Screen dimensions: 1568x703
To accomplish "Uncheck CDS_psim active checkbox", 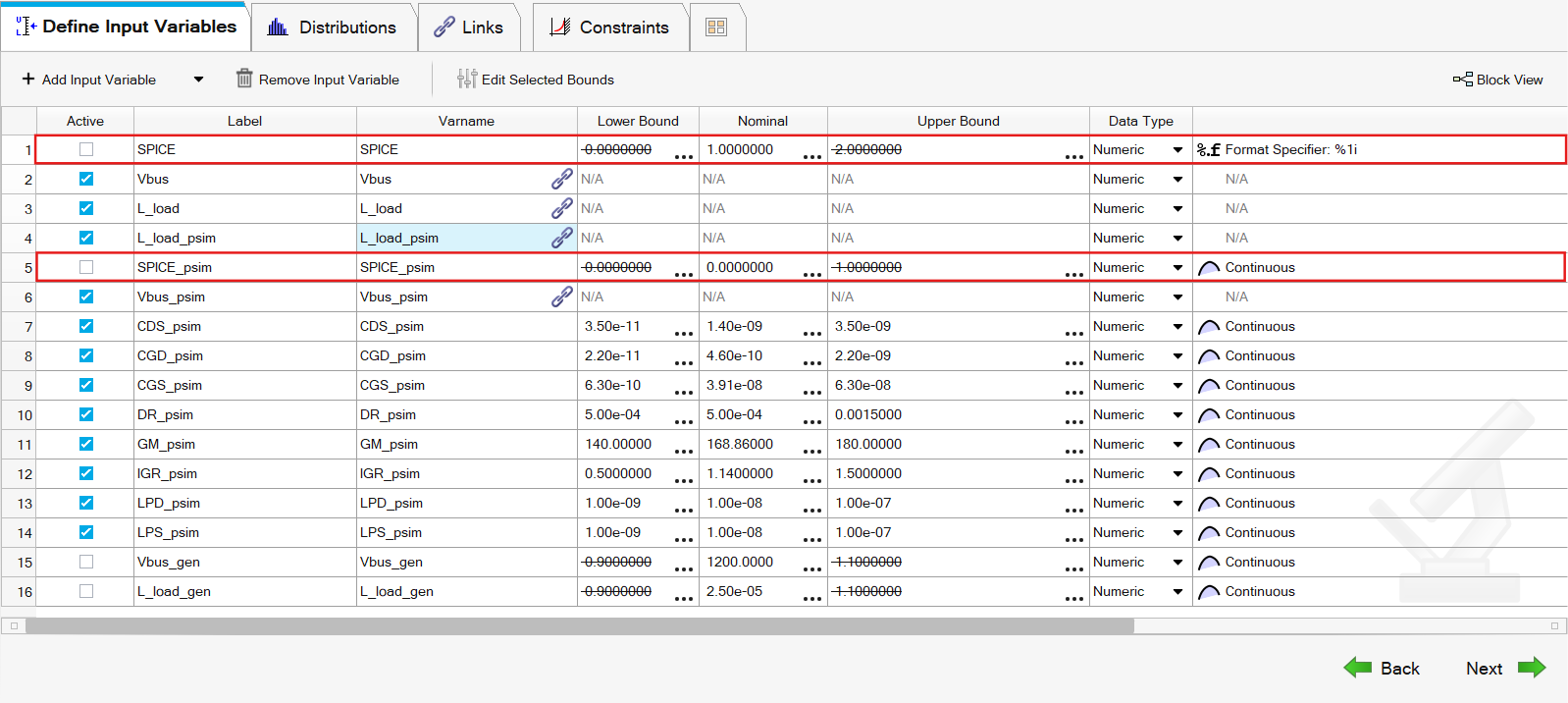I will (86, 326).
